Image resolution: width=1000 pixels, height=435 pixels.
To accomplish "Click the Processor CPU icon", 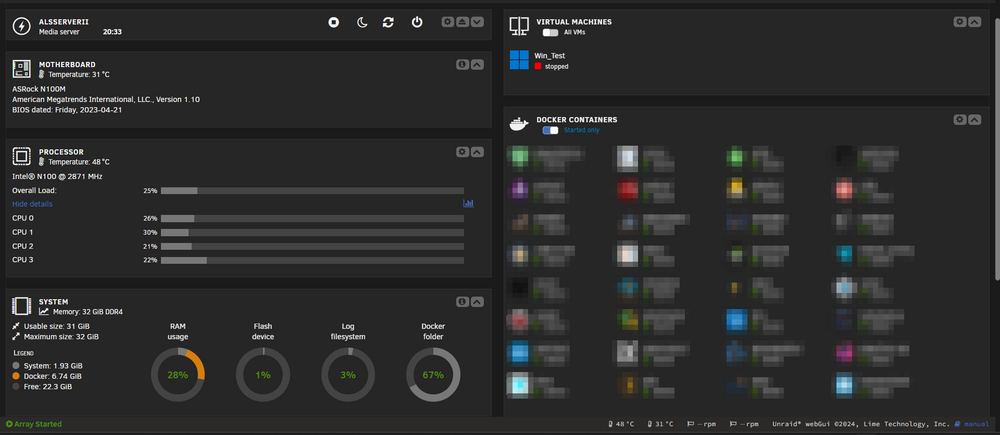I will (x=22, y=156).
